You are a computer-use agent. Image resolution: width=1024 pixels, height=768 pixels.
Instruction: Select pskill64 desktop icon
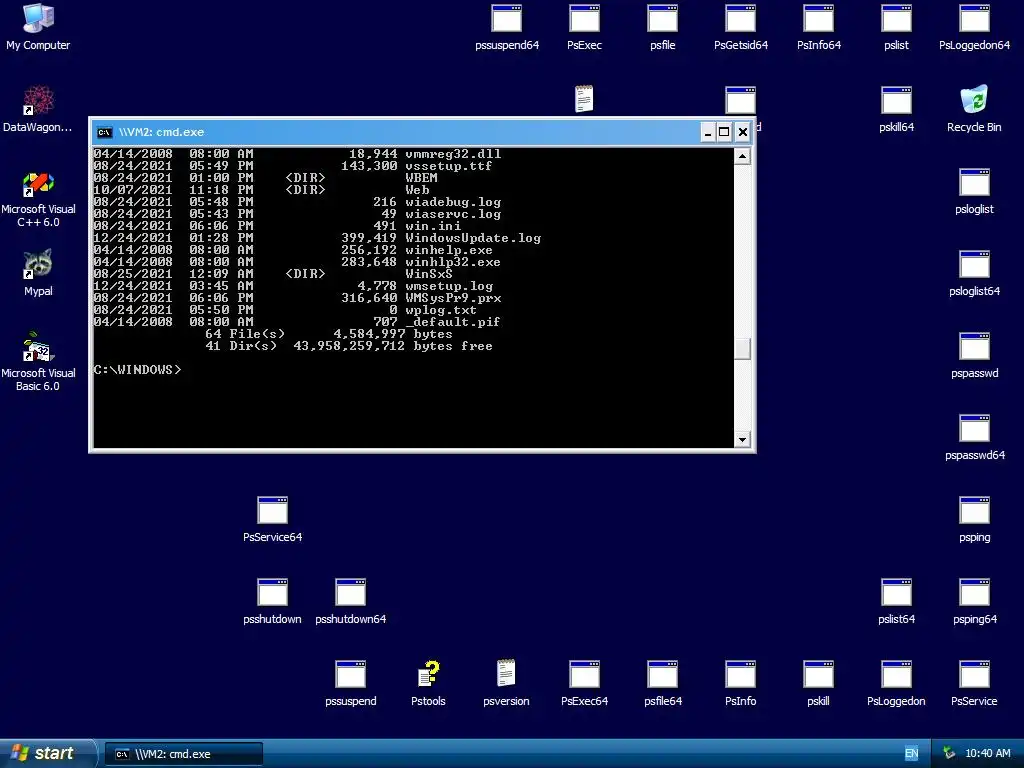[x=896, y=109]
